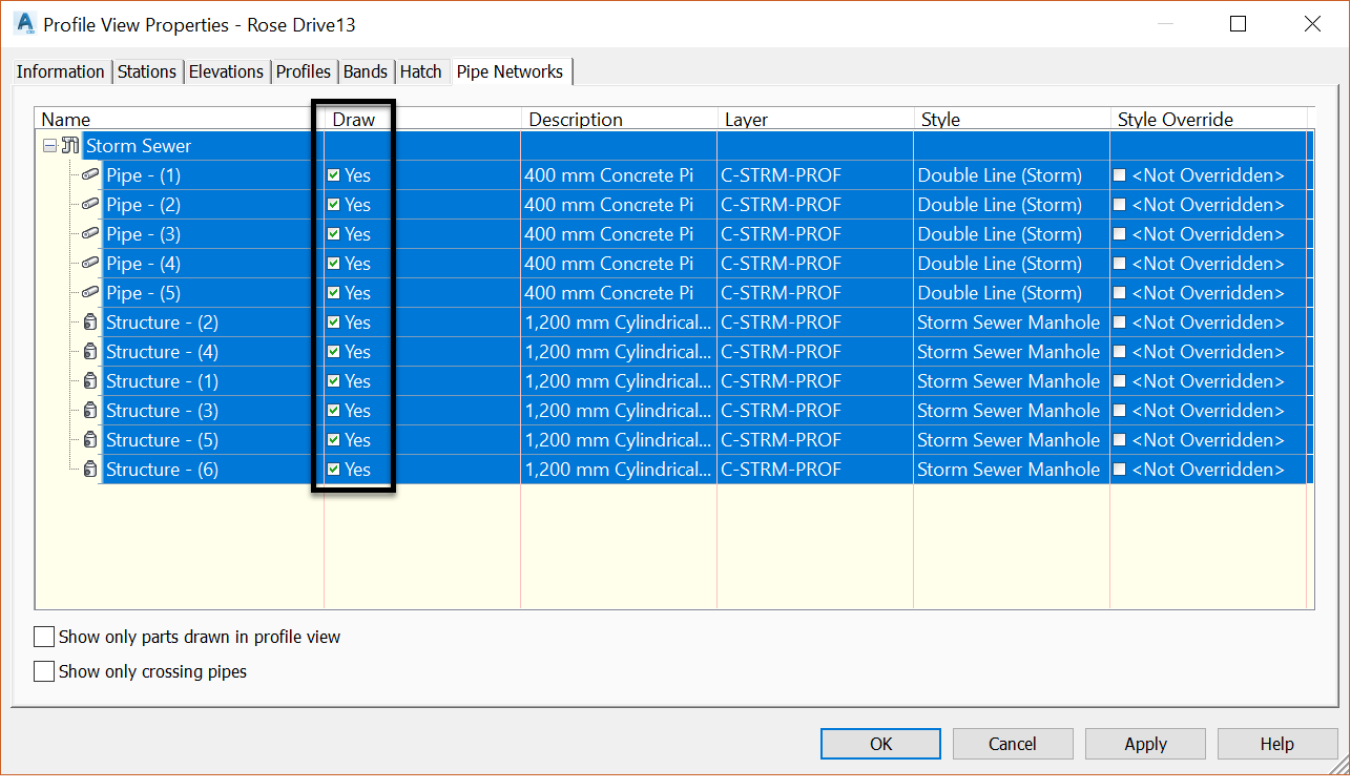This screenshot has height=776, width=1350.
Task: Click the Layer column header
Action: (x=815, y=119)
